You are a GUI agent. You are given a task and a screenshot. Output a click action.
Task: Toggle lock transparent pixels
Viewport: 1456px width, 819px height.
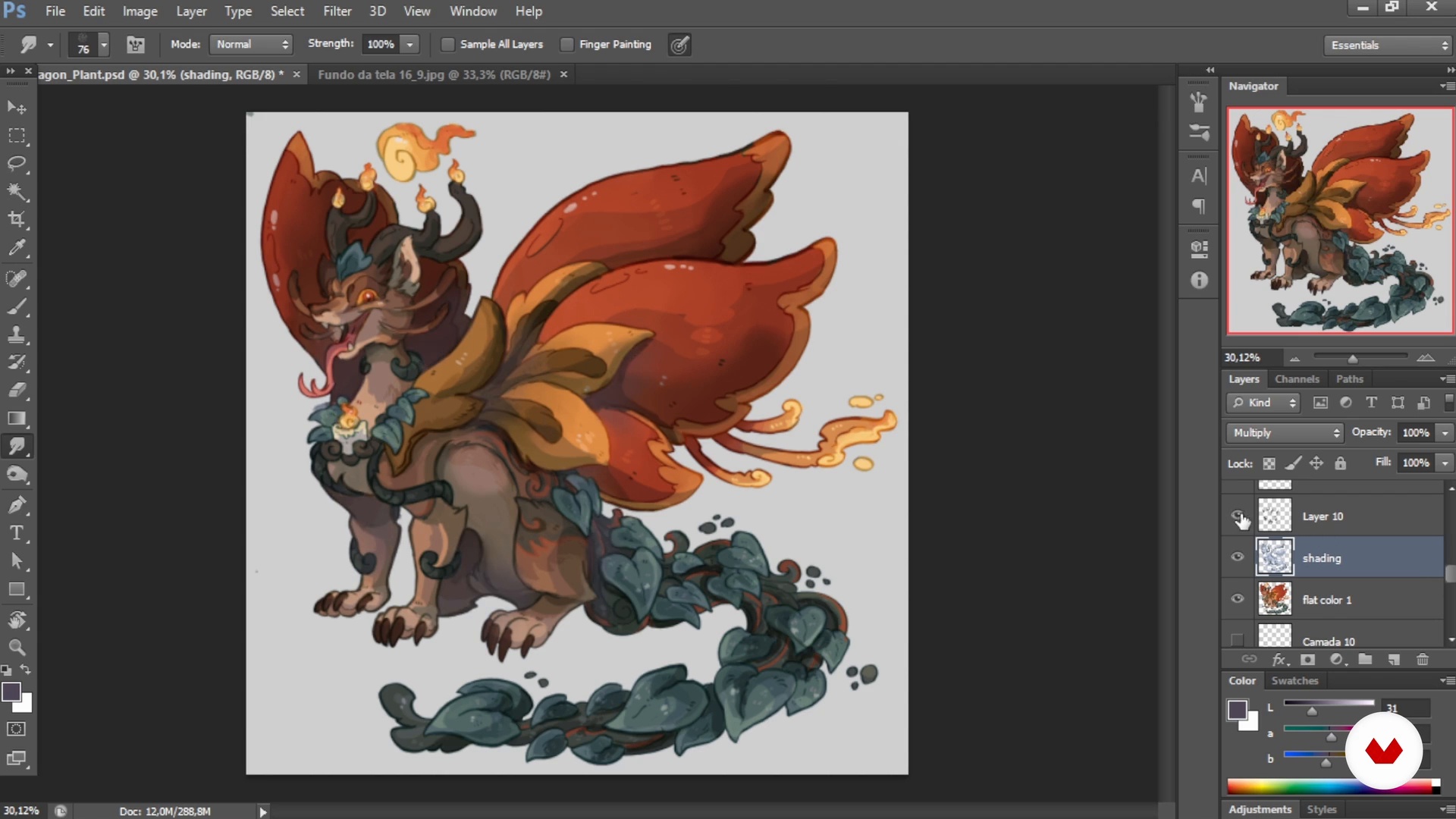pyautogui.click(x=1269, y=463)
